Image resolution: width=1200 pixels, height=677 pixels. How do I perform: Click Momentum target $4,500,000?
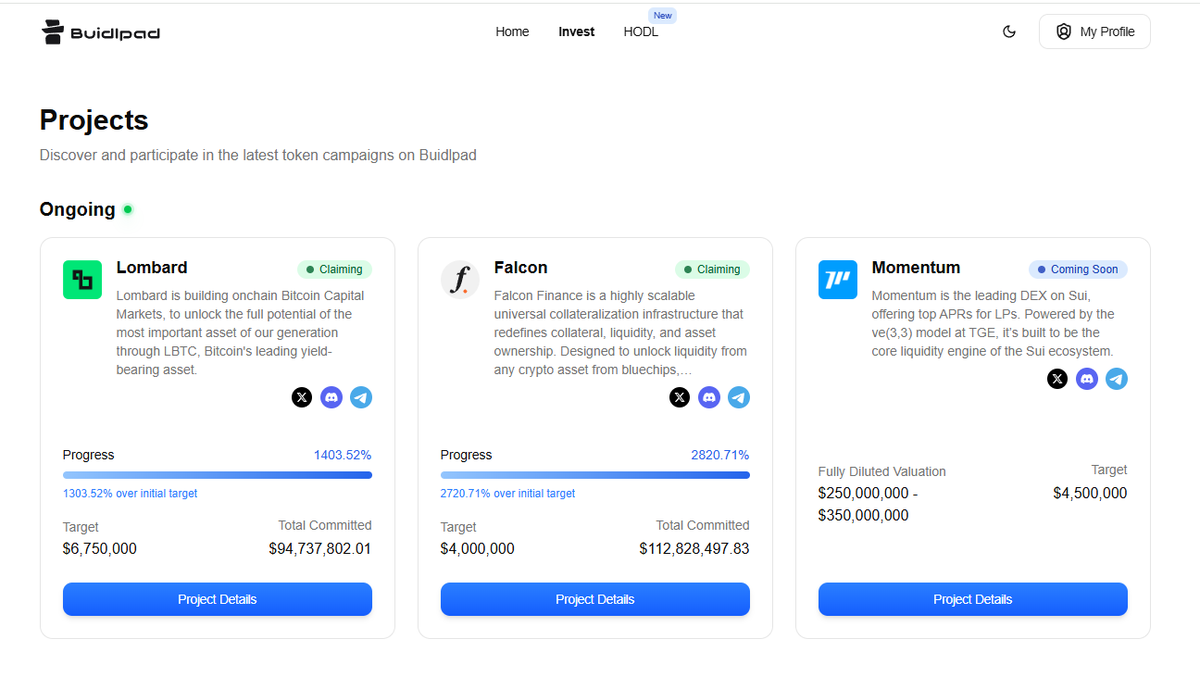coord(1090,493)
